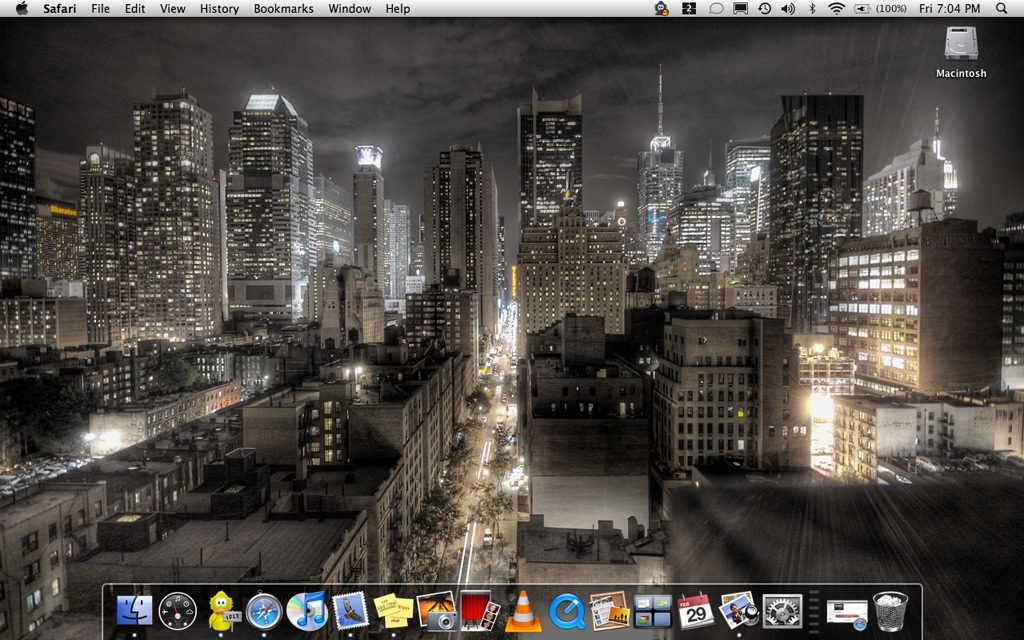Open System Preferences gear icon in Dock
The image size is (1024, 640).
coord(782,611)
